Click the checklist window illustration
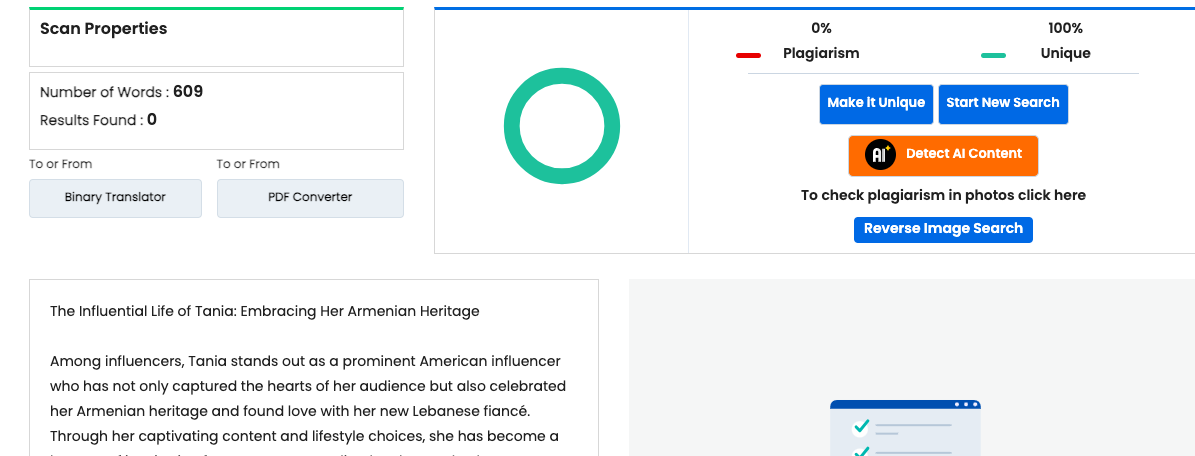This screenshot has height=456, width=1195. [x=905, y=428]
